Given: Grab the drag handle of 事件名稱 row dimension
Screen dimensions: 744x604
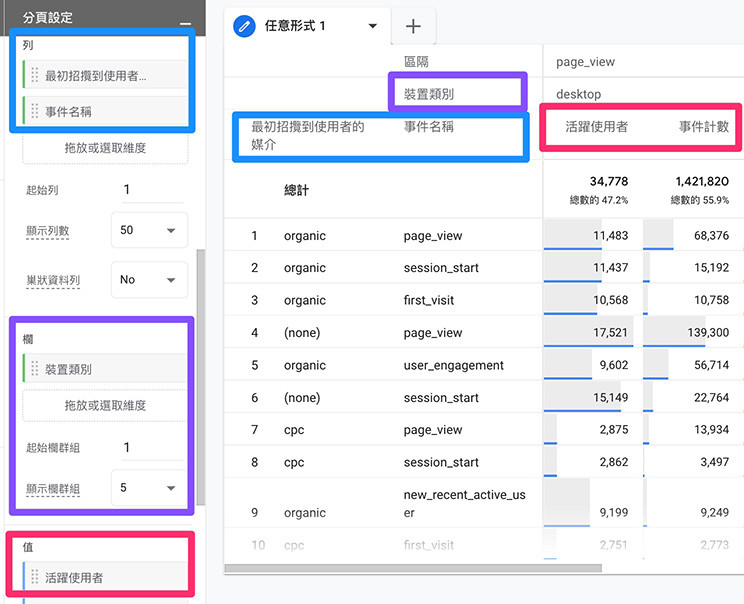Looking at the screenshot, I should tap(35, 111).
